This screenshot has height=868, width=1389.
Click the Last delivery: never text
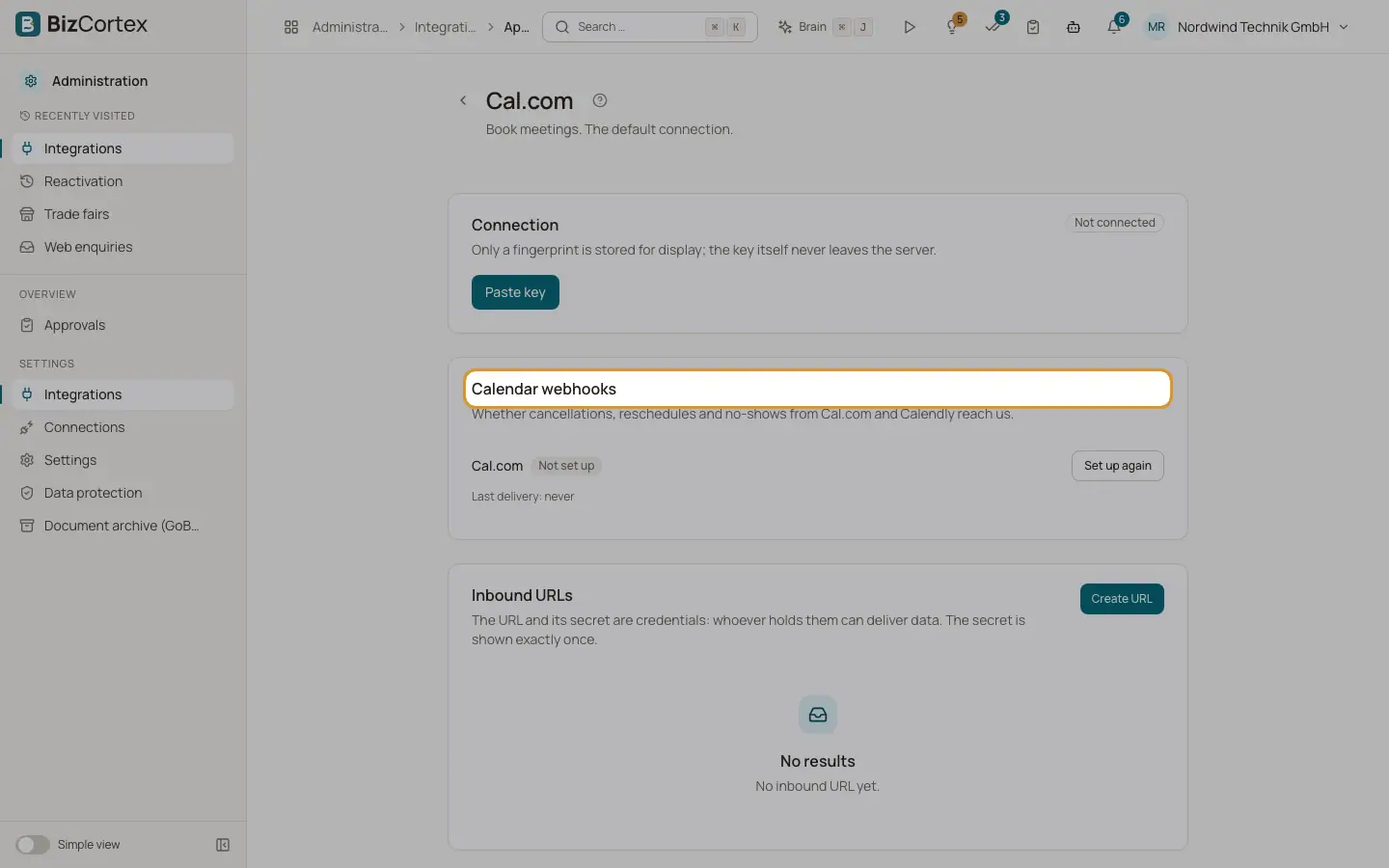pos(523,497)
